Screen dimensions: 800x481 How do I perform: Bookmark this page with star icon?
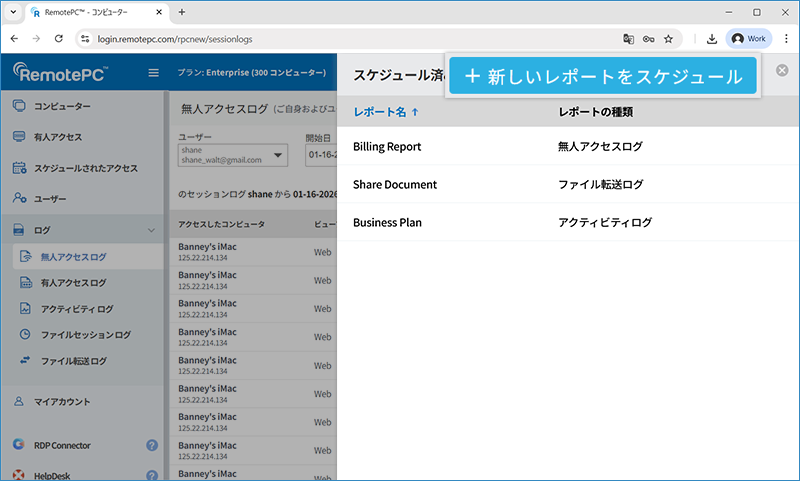tap(668, 39)
